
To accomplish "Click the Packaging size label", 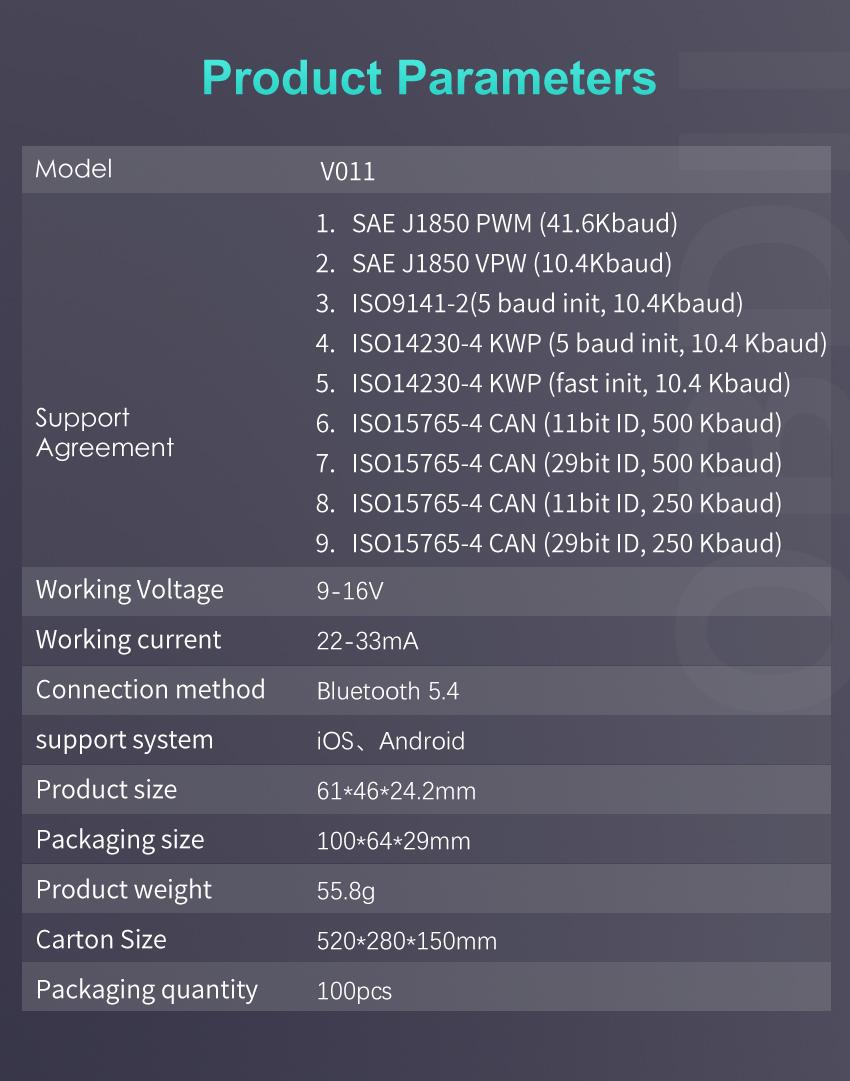I will [x=120, y=840].
